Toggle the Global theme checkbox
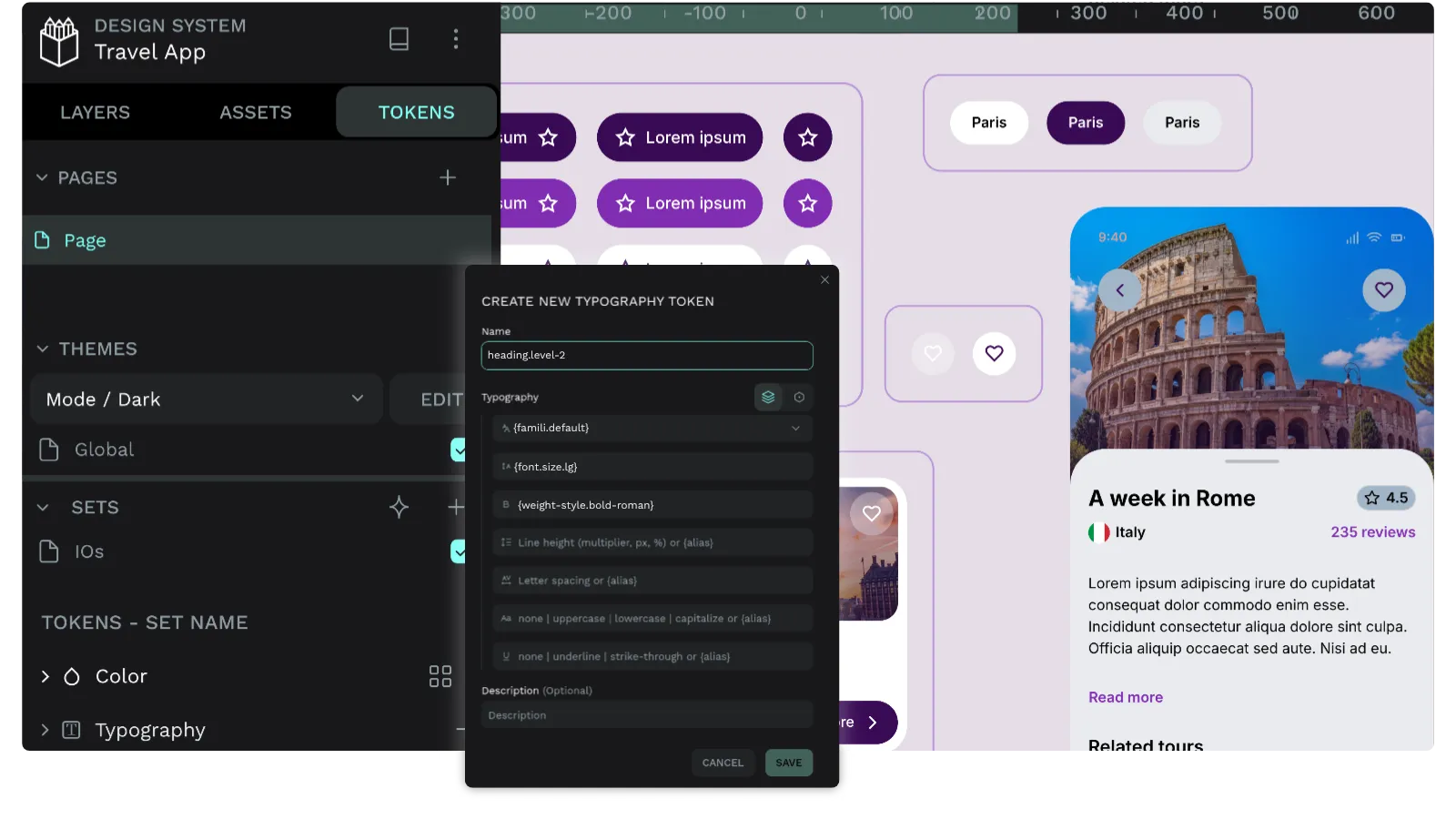The height and width of the screenshot is (819, 1456). click(458, 450)
